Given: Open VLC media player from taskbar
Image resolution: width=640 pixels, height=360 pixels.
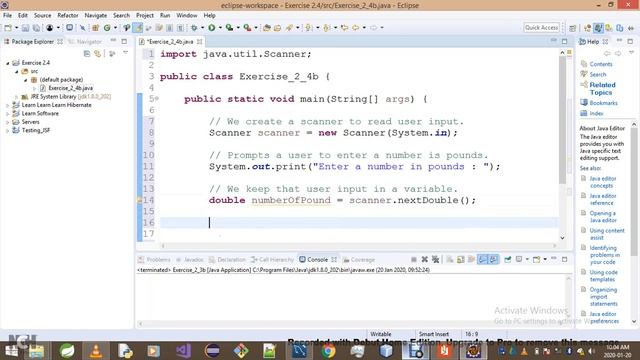Looking at the screenshot, I should pos(96,351).
